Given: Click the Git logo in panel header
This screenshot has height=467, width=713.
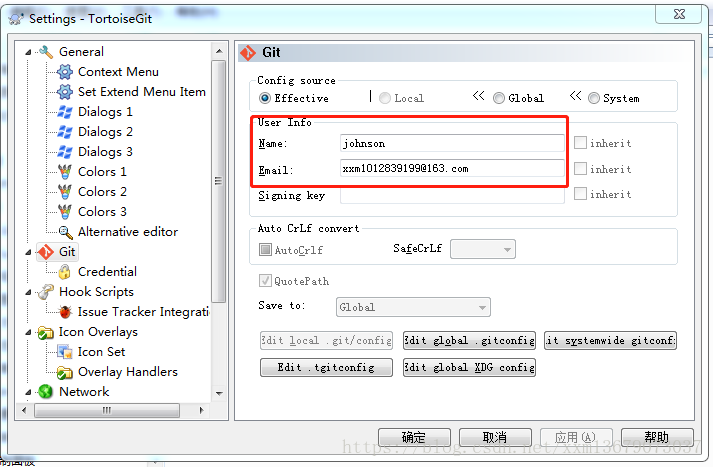Looking at the screenshot, I should [x=248, y=53].
